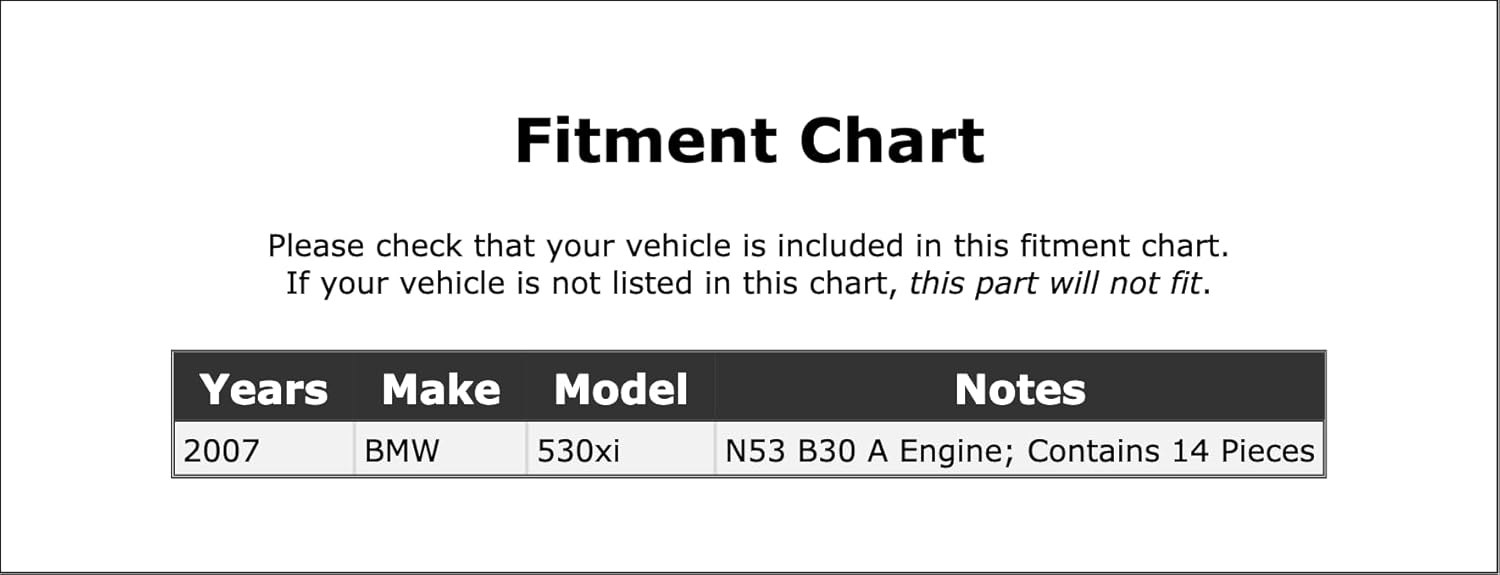1500x575 pixels.
Task: Click the italic 'this part will not fit' text
Action: pos(1054,284)
